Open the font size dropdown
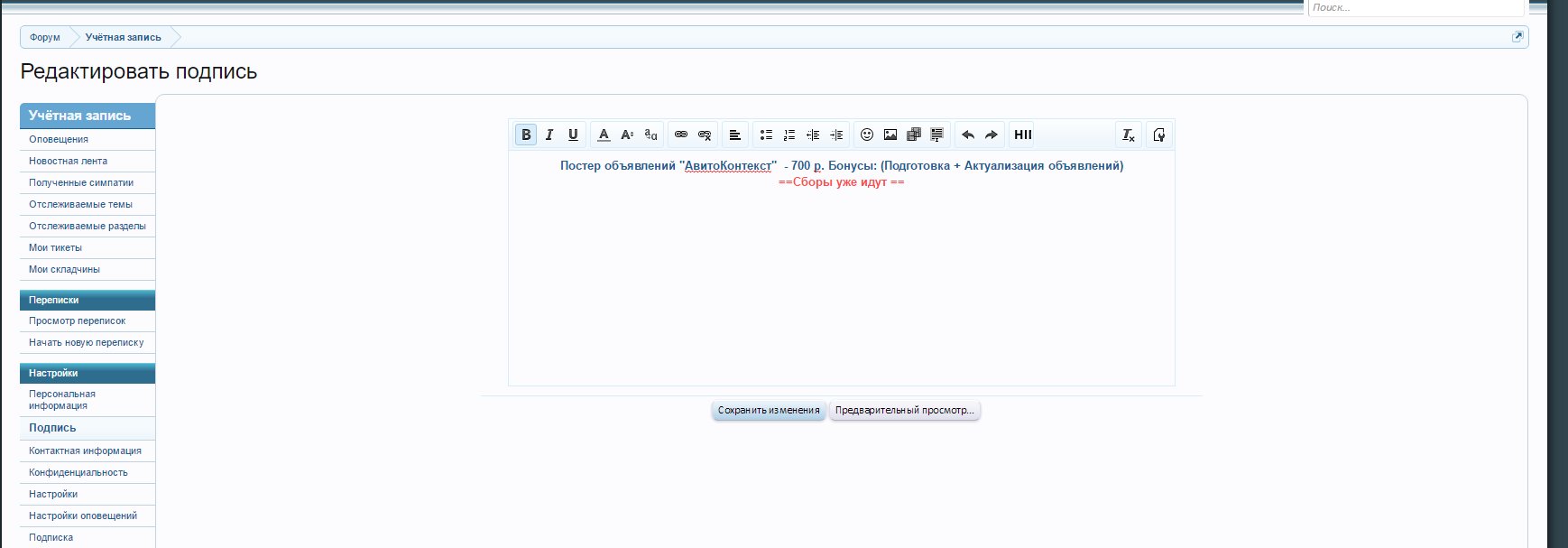 627,135
